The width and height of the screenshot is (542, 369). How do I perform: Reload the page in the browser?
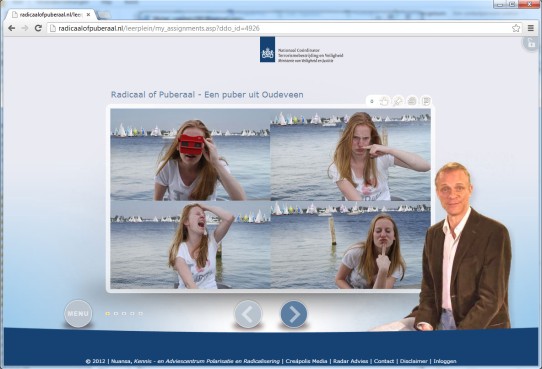pos(38,28)
